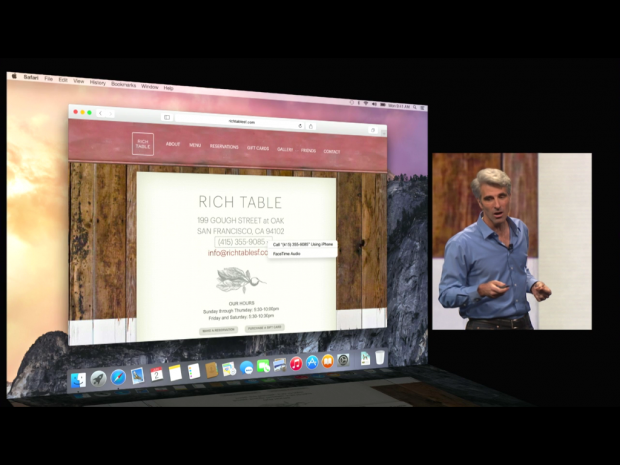Open the brown Contacts book in Dock
Viewport: 620px width, 465px height.
[212, 370]
